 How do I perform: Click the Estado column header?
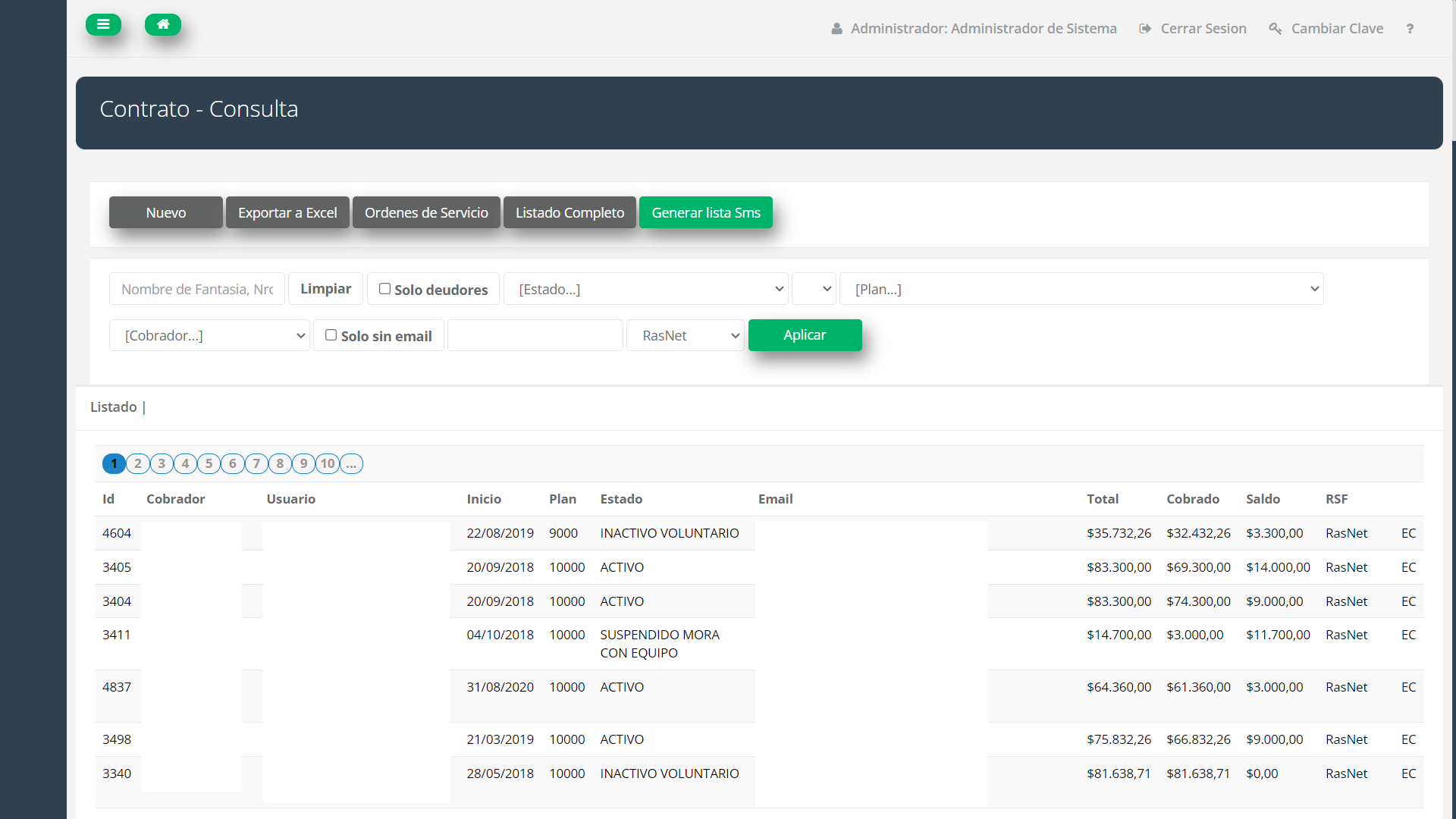pos(621,499)
